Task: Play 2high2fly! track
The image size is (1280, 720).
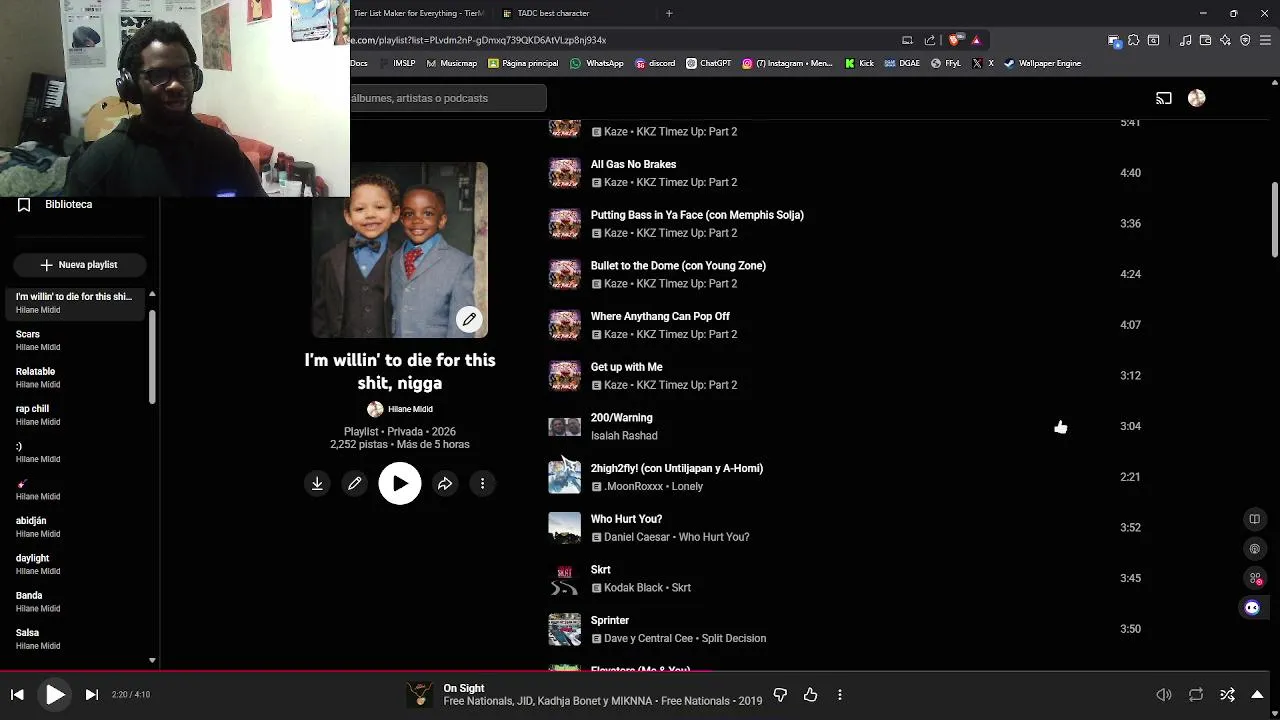Action: [564, 477]
